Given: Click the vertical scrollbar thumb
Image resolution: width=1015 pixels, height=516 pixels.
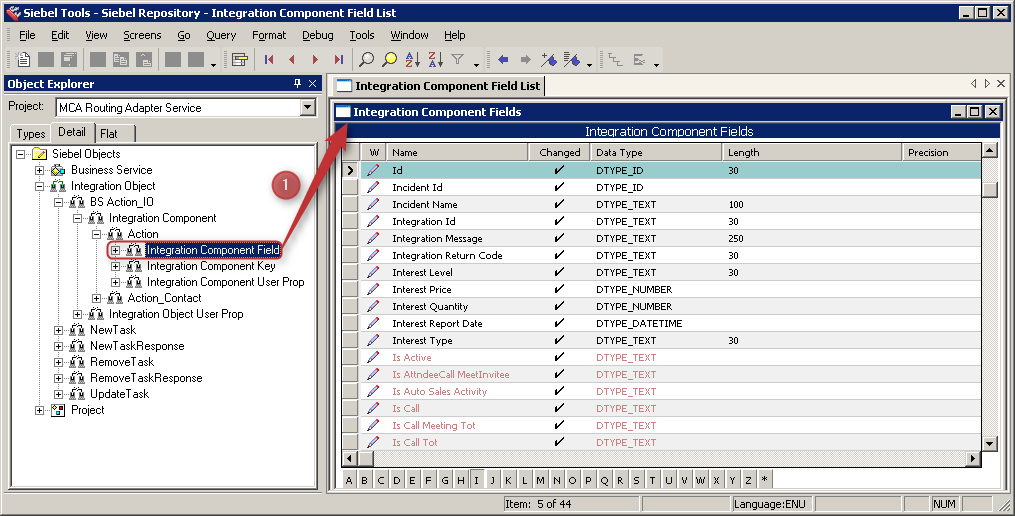Looking at the screenshot, I should pyautogui.click(x=990, y=190).
